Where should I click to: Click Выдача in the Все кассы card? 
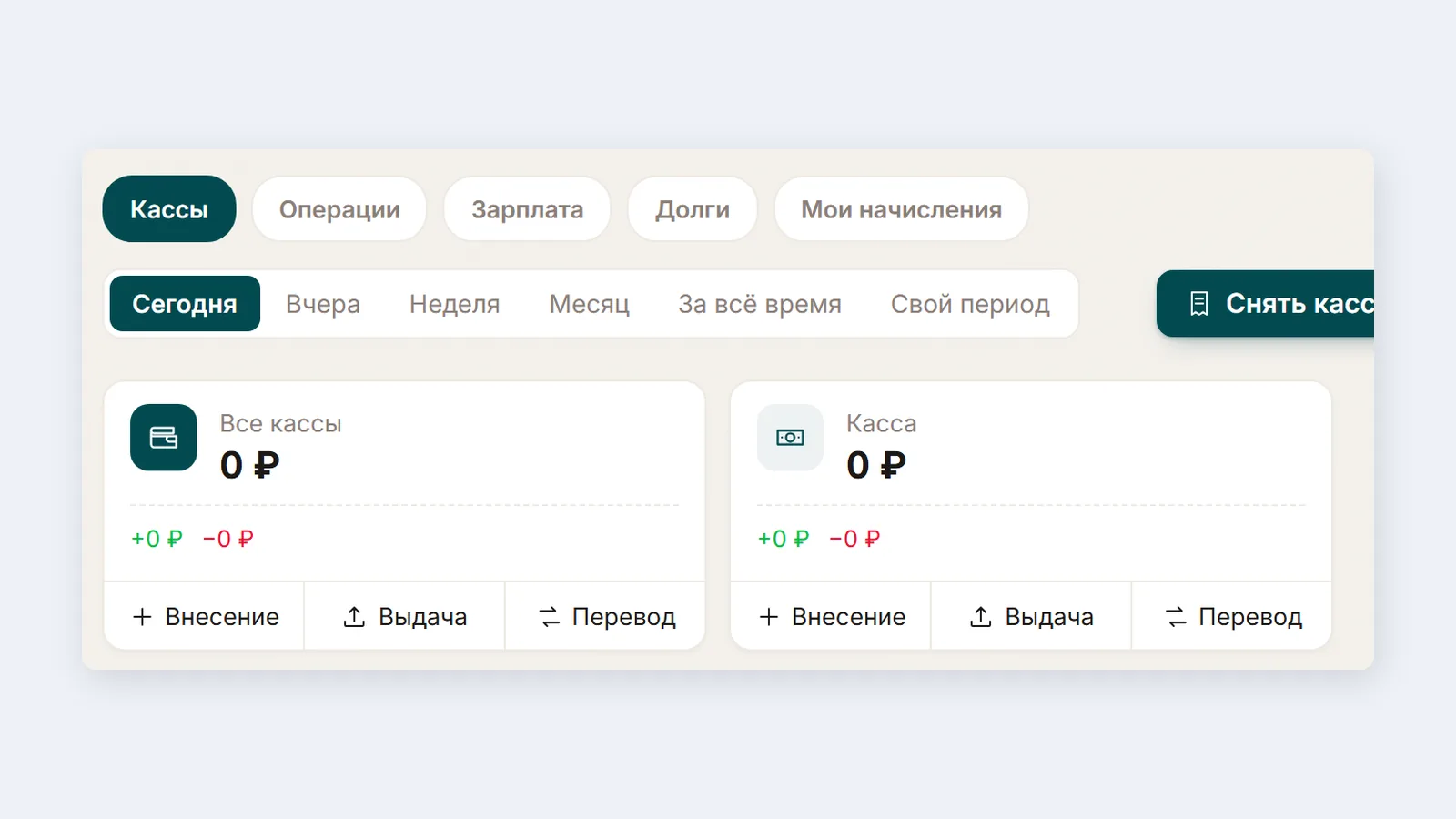click(404, 617)
